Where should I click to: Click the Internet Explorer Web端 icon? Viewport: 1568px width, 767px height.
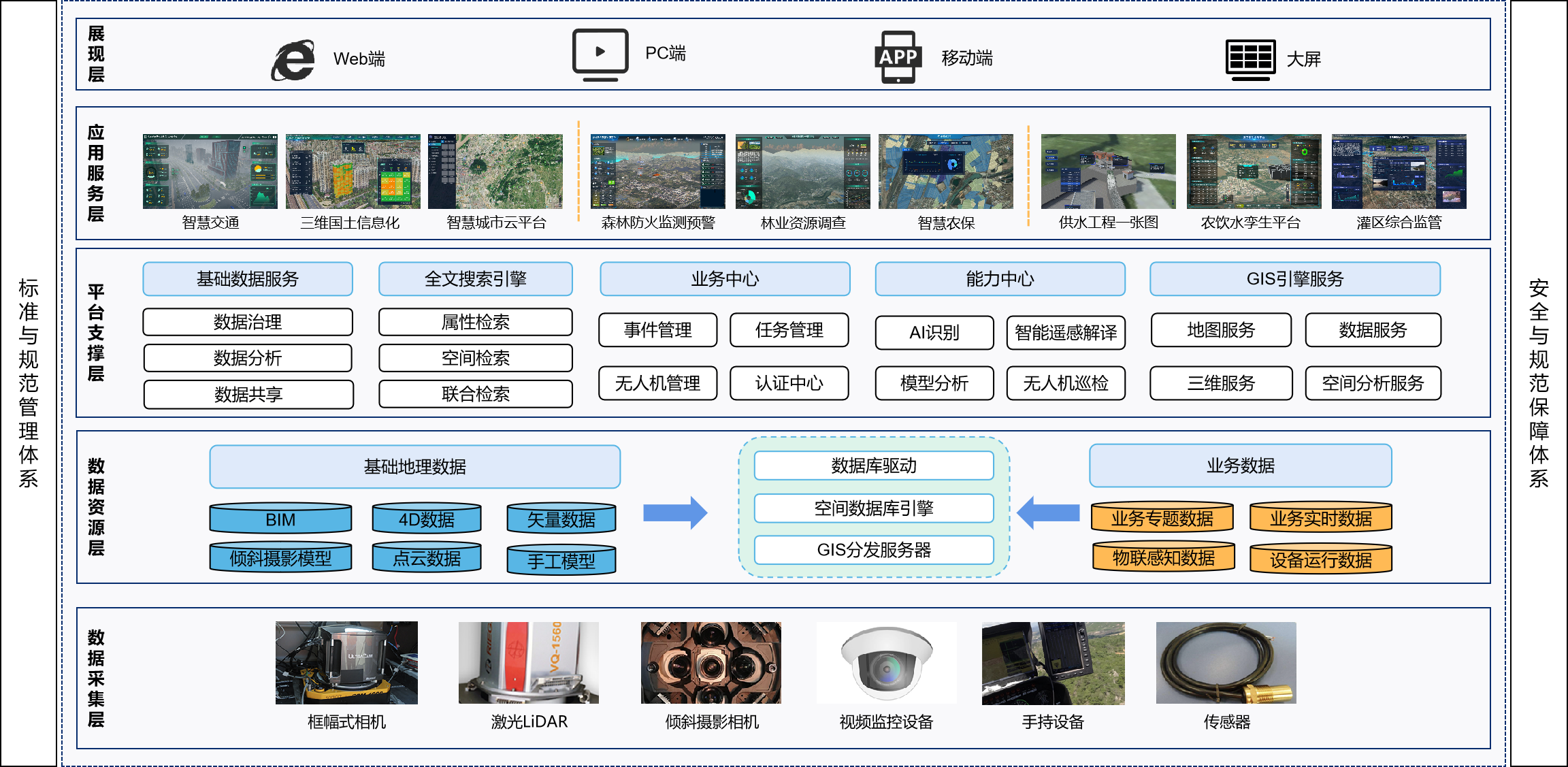point(293,60)
